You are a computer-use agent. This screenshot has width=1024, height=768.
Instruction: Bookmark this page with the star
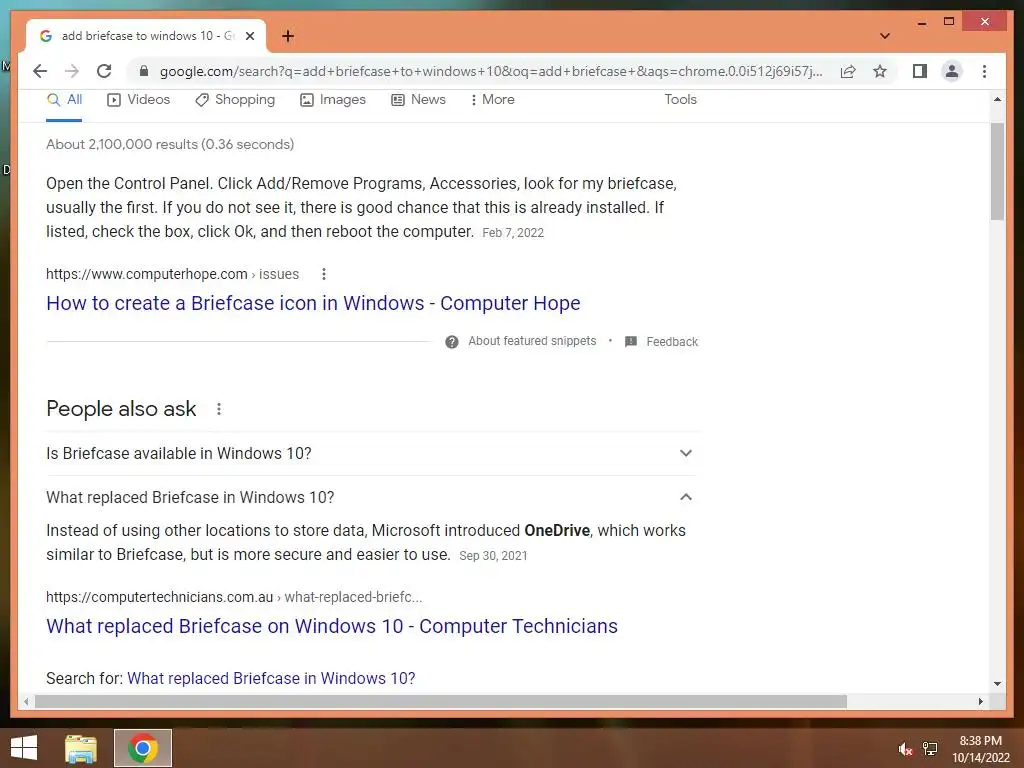tap(880, 71)
